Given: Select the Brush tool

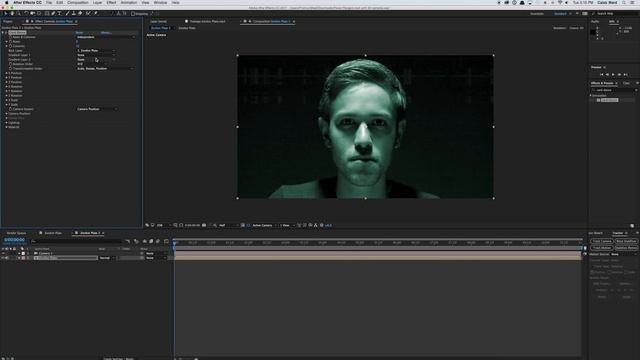Looking at the screenshot, I should tap(67, 13).
